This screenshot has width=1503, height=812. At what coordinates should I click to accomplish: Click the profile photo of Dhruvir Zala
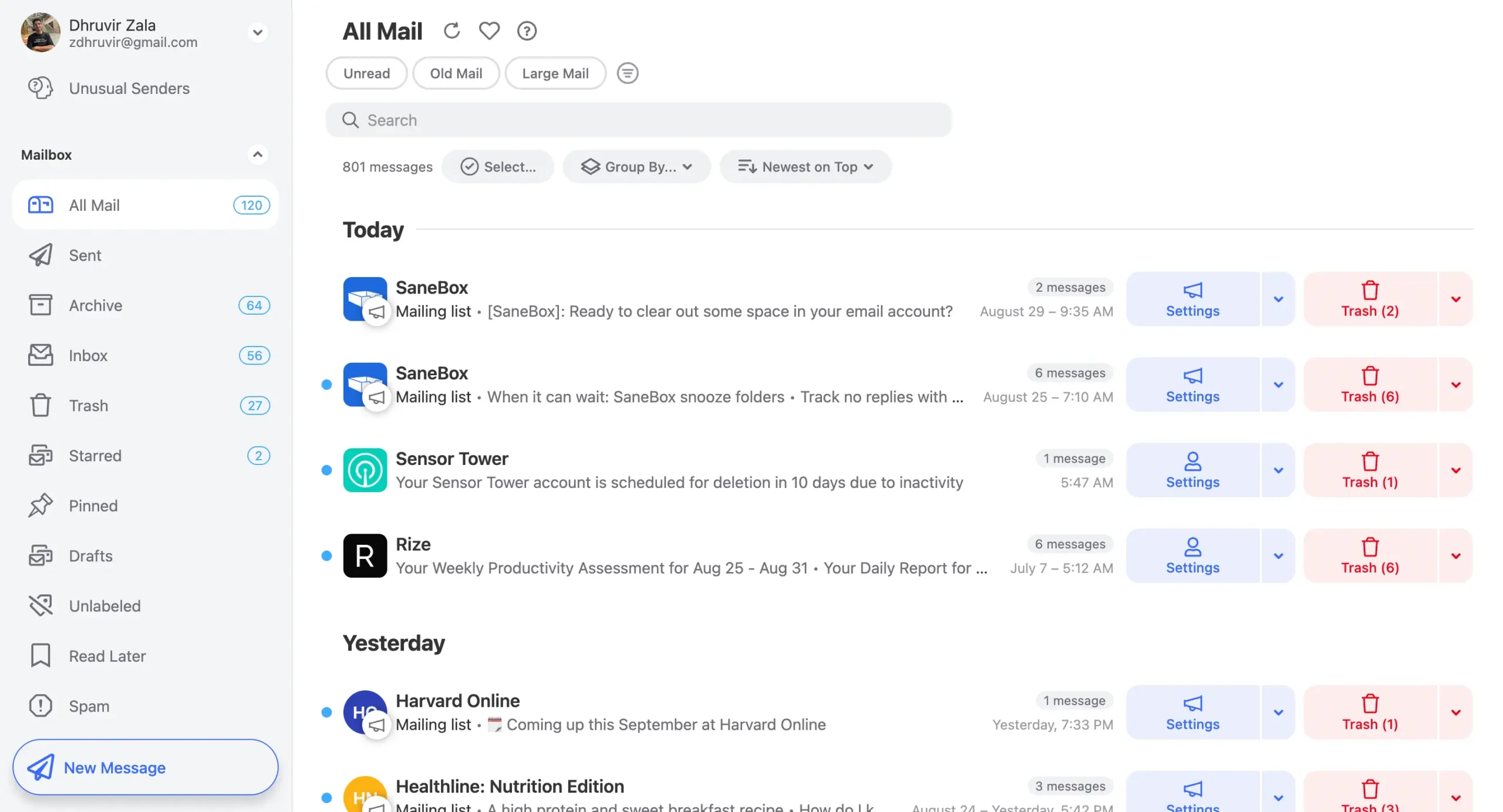(40, 32)
